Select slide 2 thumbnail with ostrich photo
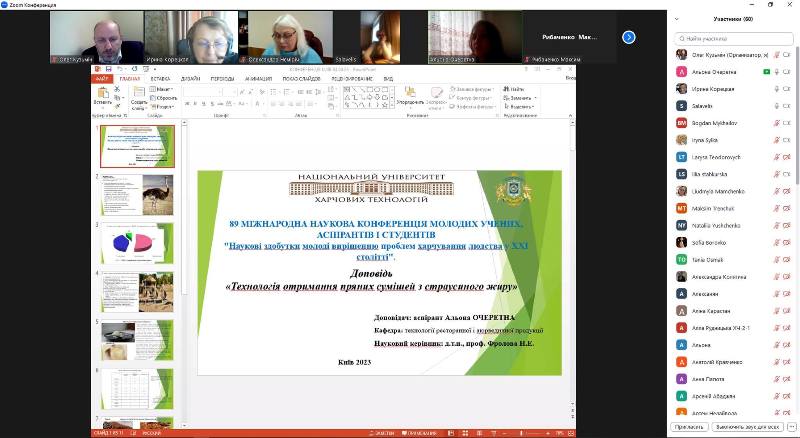 tap(137, 194)
